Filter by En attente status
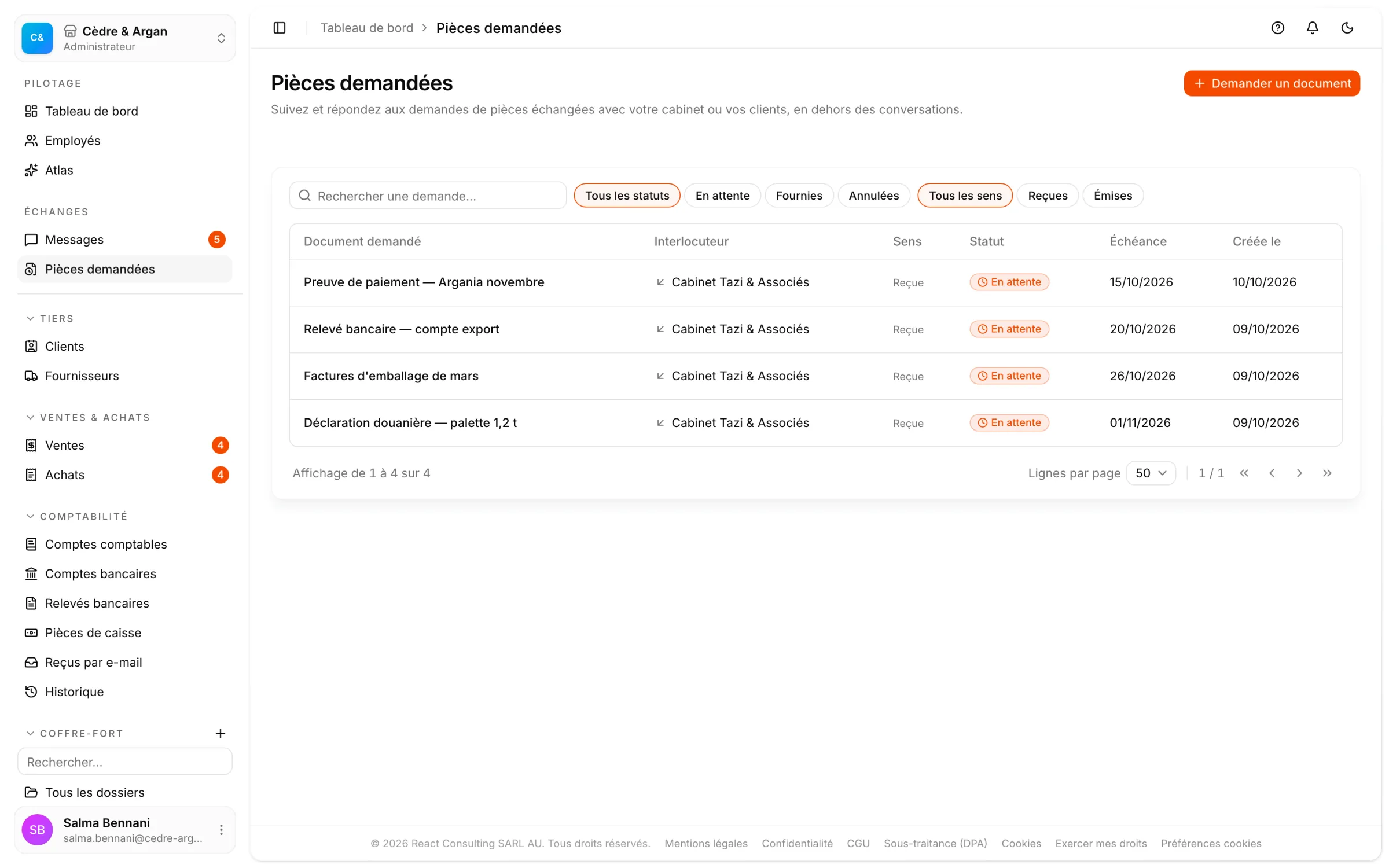The width and height of the screenshot is (1389, 868). click(x=722, y=196)
